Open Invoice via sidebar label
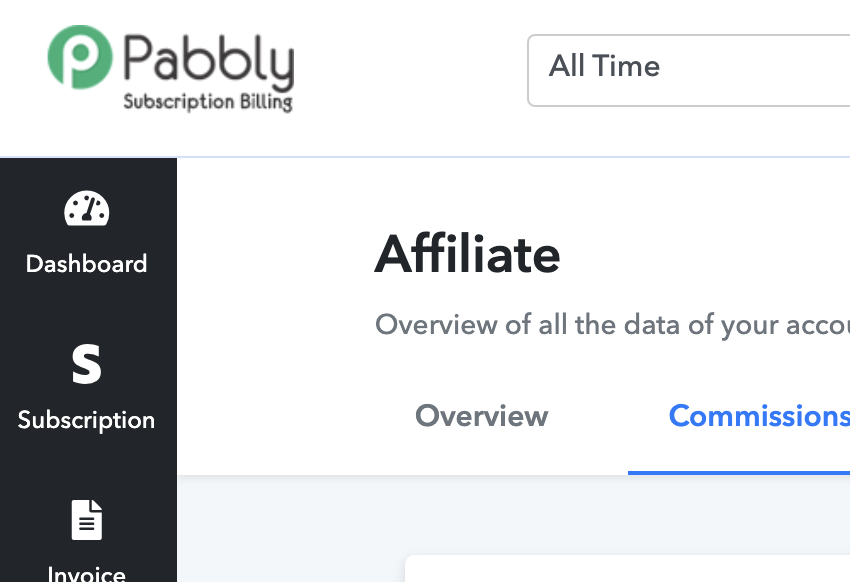 [87, 573]
